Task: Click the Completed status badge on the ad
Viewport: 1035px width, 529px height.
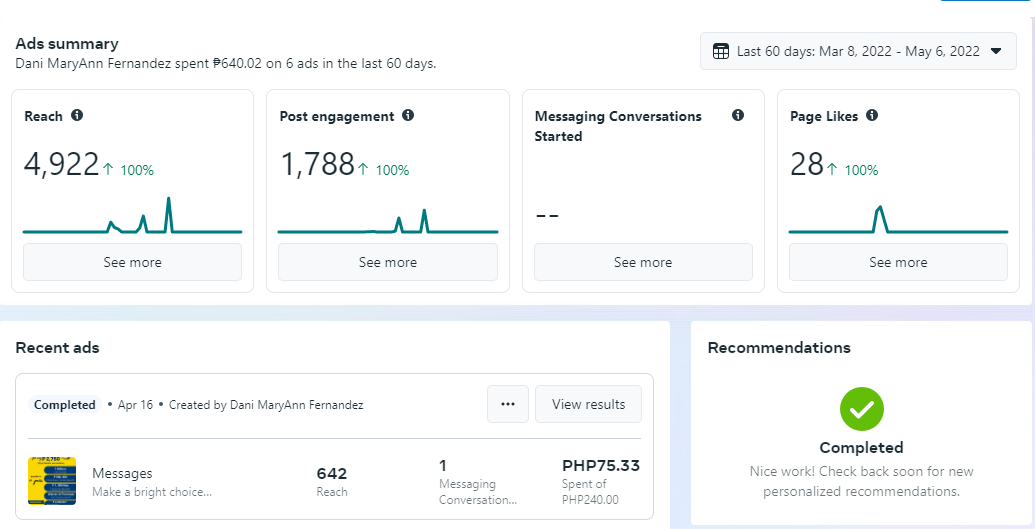Action: 65,405
